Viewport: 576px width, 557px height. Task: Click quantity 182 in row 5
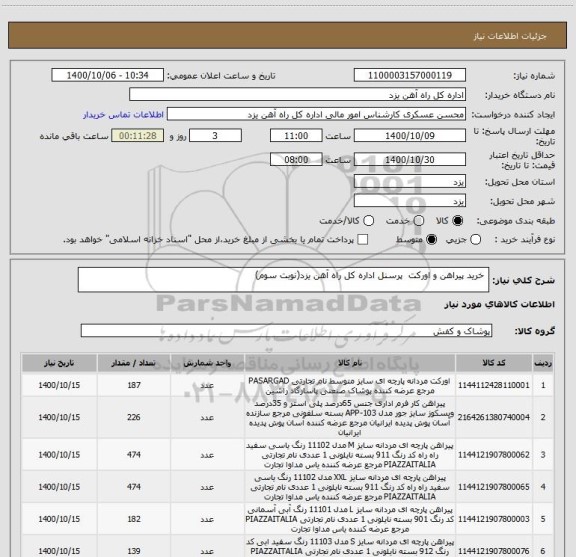pyautogui.click(x=134, y=519)
